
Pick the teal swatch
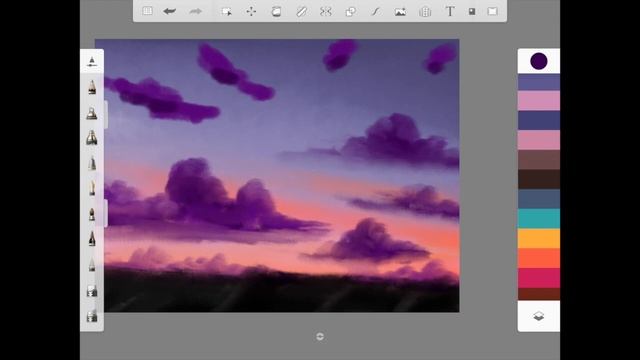539,218
